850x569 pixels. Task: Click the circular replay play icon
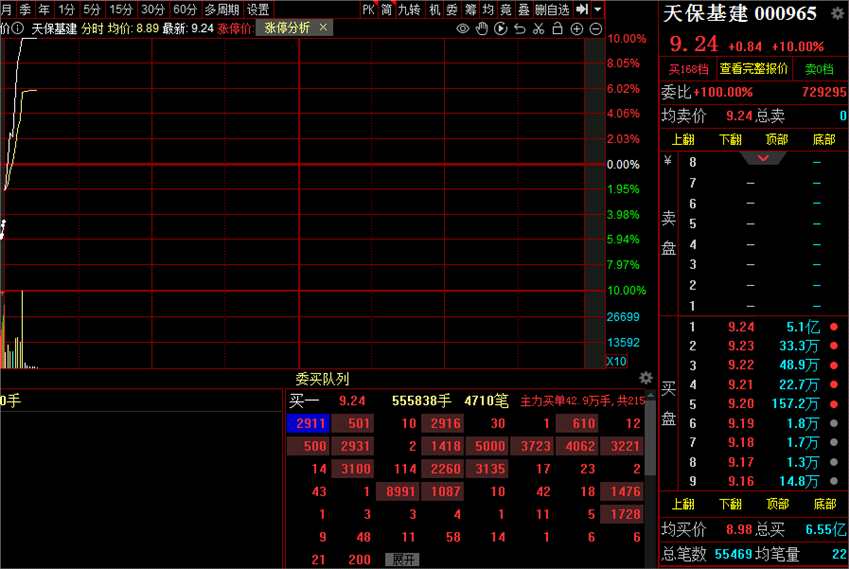[x=500, y=29]
